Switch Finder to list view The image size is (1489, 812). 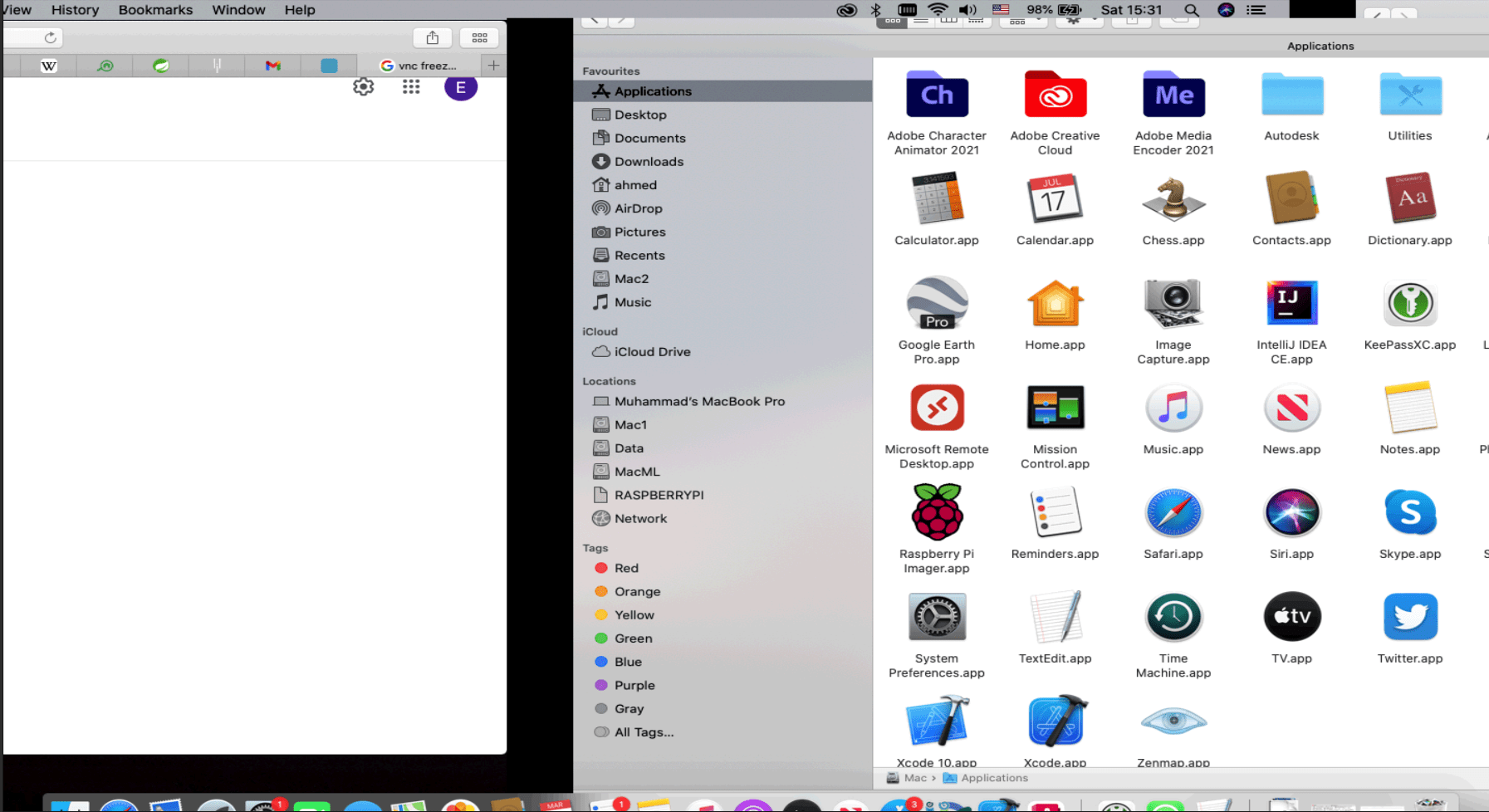pos(920,21)
